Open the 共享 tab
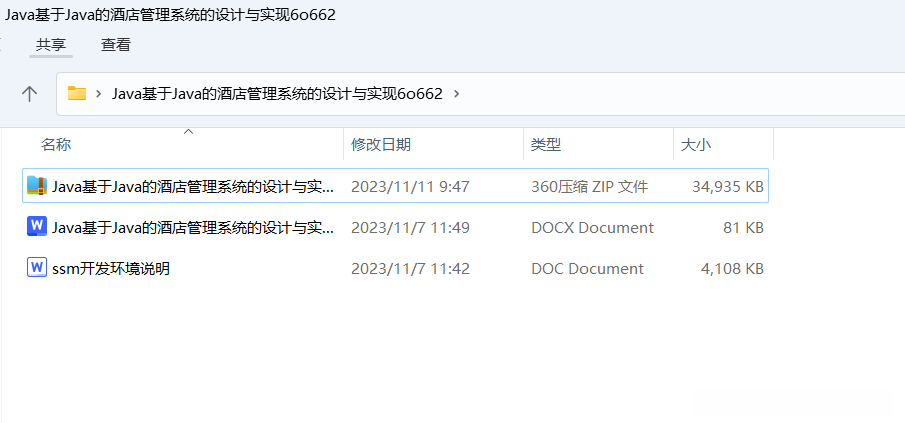Screen dimensions: 905x423 pyautogui.click(x=51, y=44)
